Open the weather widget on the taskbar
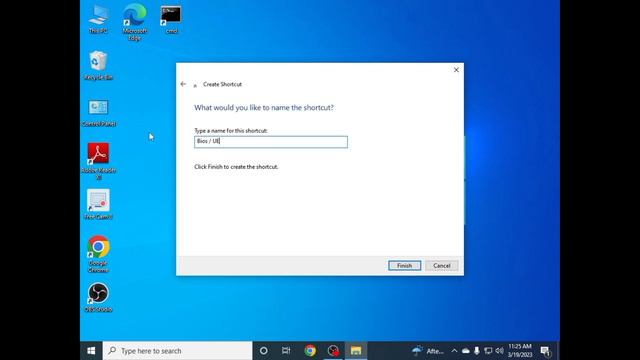The image size is (640, 360). click(x=428, y=351)
